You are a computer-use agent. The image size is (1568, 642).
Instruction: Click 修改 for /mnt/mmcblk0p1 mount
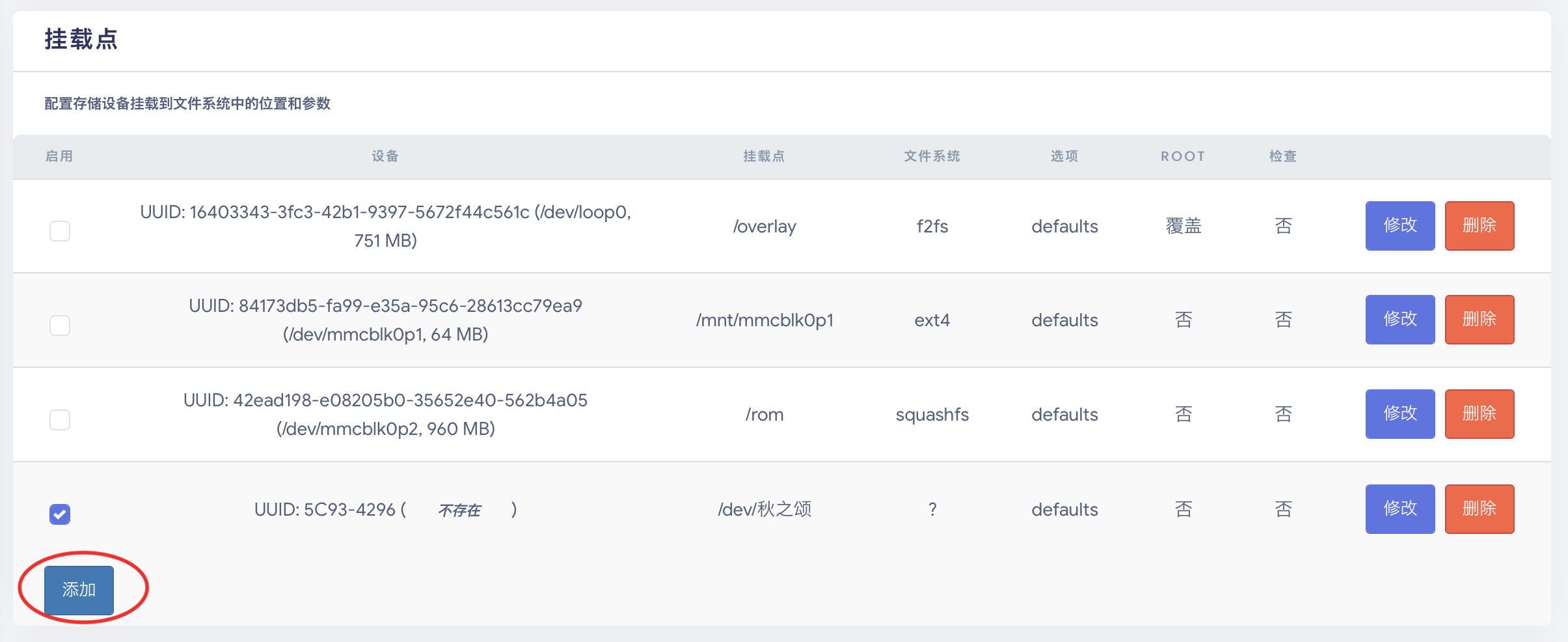pyautogui.click(x=1399, y=320)
